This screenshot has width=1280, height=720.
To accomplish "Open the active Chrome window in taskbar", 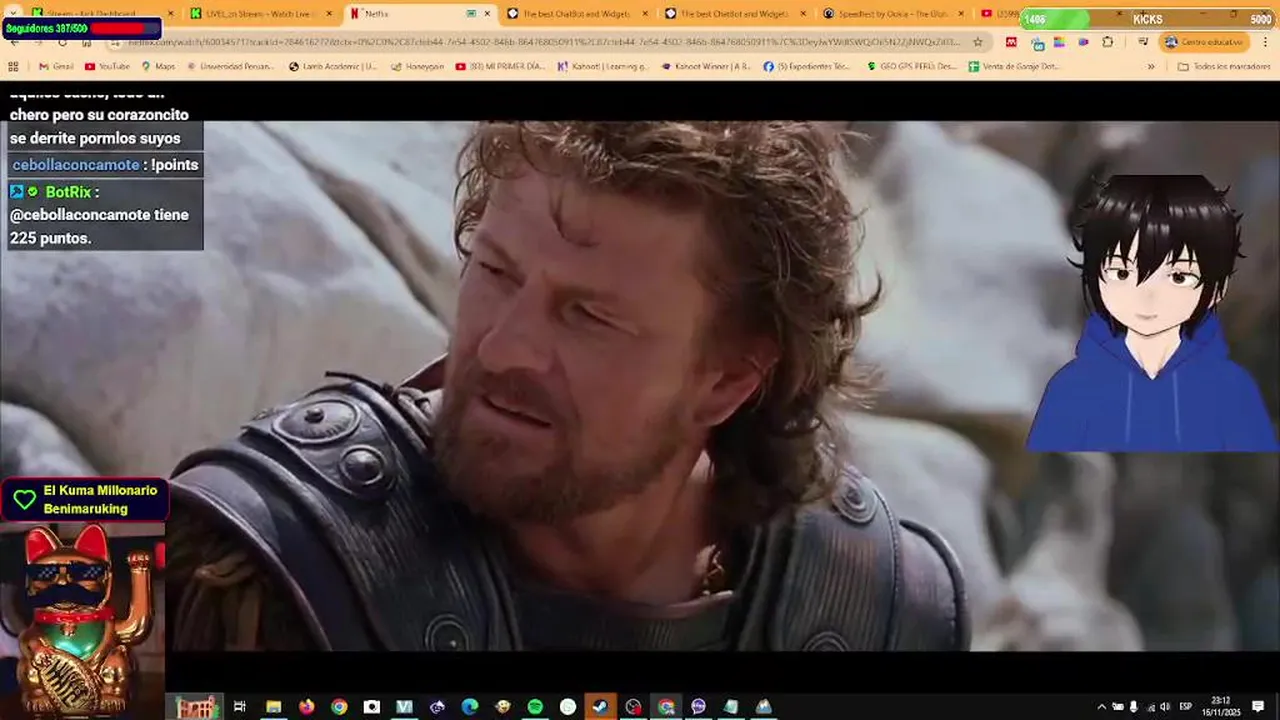I will (666, 707).
